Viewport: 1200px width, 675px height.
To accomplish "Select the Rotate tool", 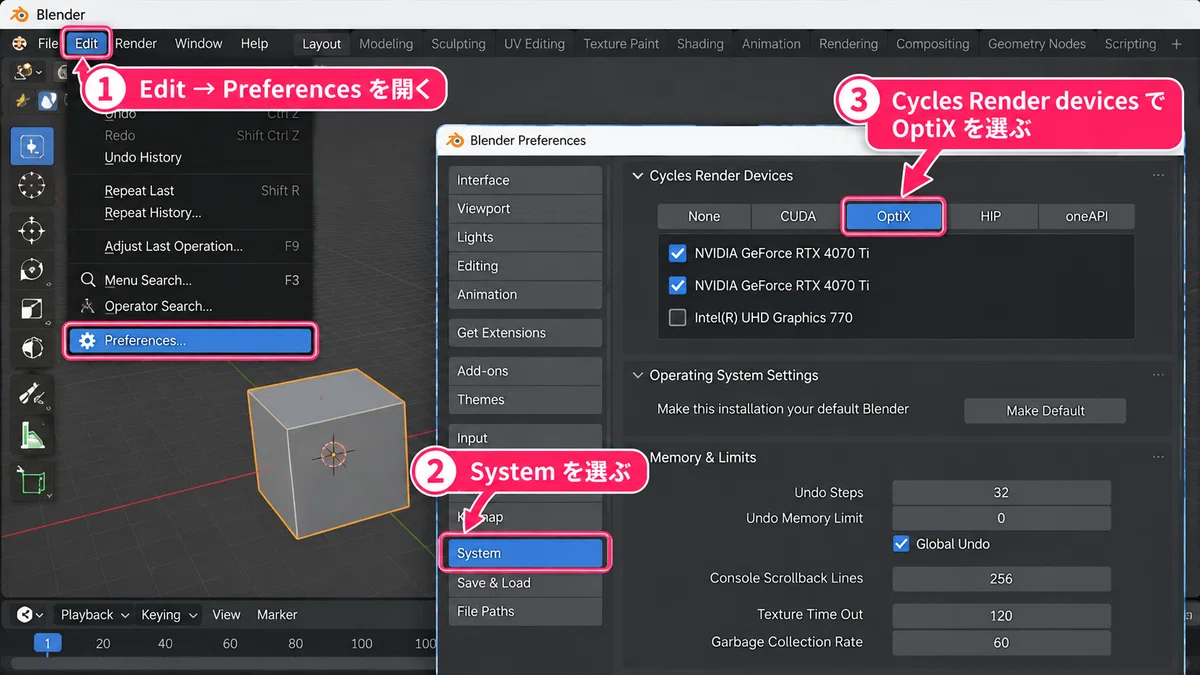I will [31, 271].
